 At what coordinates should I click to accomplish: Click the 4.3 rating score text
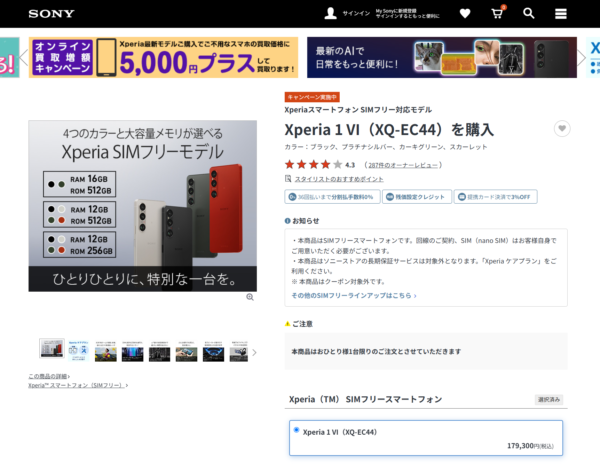click(350, 165)
